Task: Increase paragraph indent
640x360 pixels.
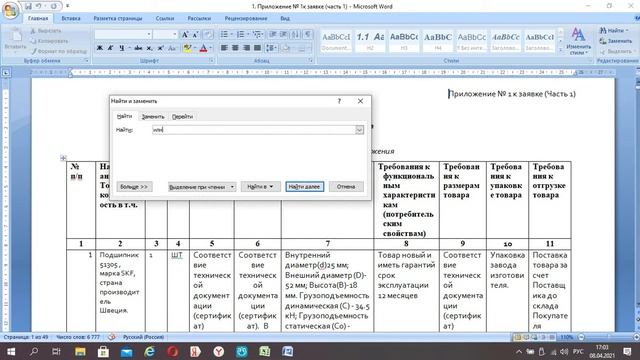Action: click(x=283, y=35)
